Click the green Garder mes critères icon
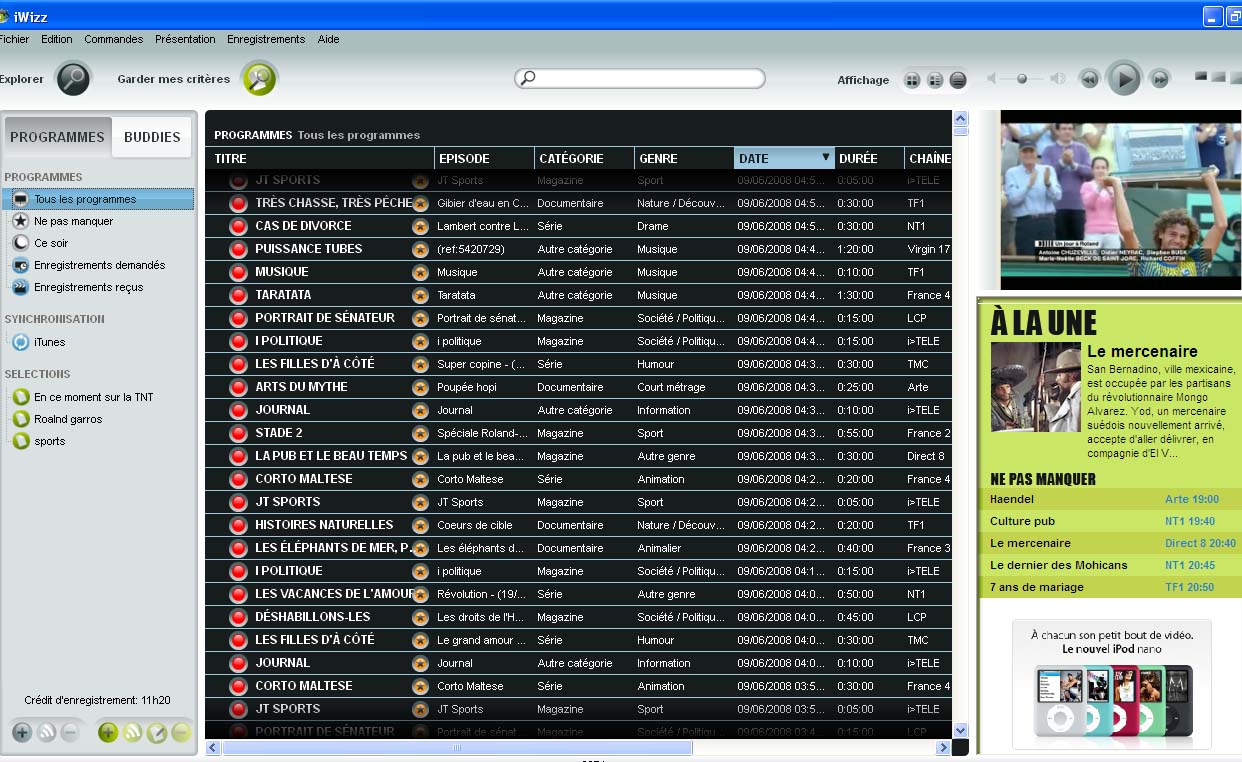This screenshot has width=1242, height=762. (259, 79)
